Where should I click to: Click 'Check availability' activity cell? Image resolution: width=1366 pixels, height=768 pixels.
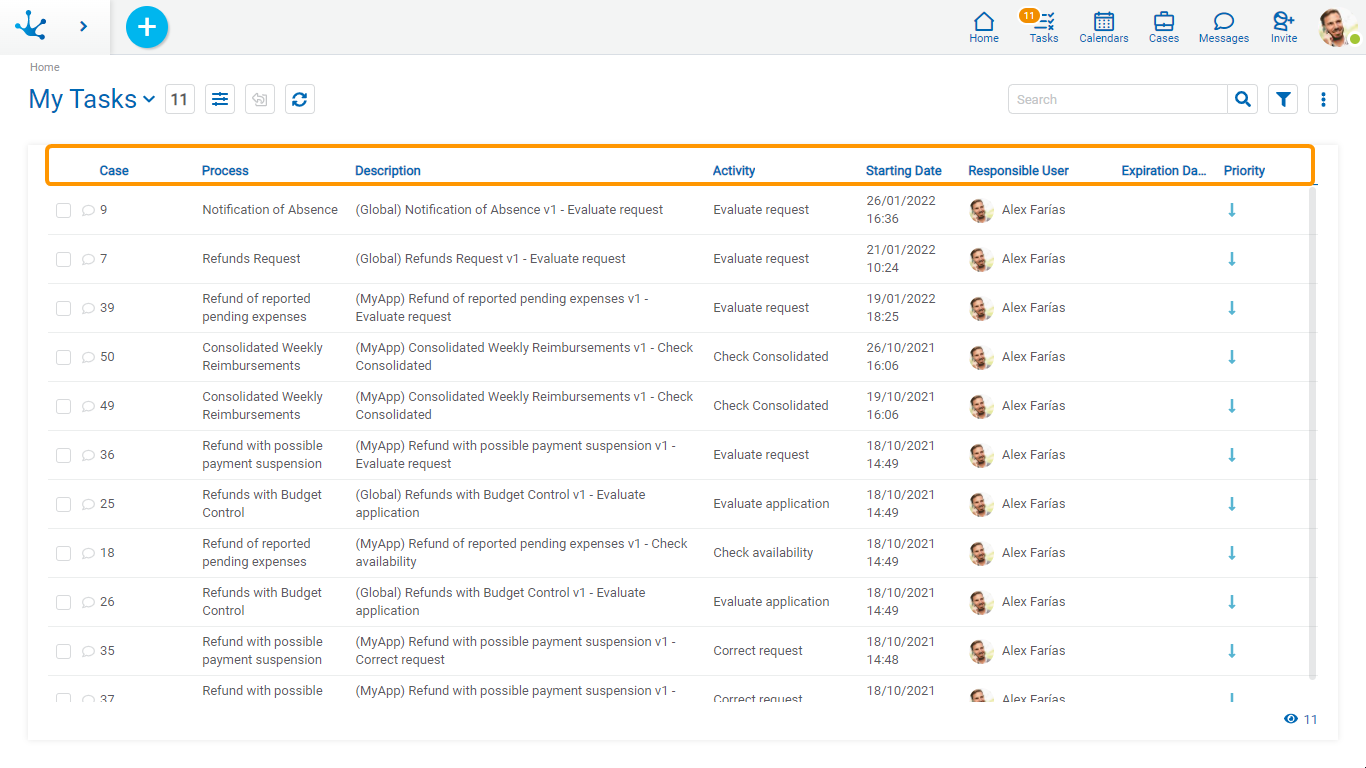click(x=763, y=553)
